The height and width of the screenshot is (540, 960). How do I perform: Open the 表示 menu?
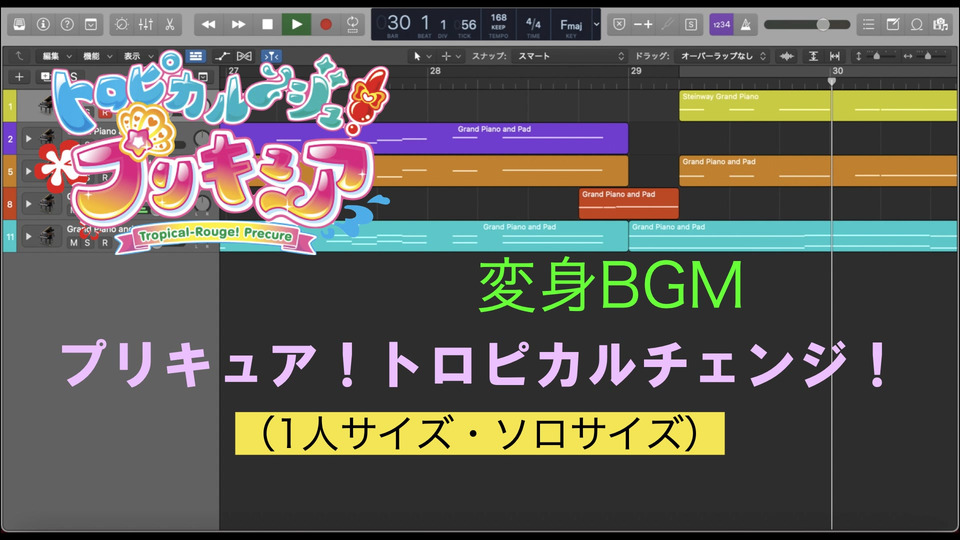pyautogui.click(x=138, y=56)
